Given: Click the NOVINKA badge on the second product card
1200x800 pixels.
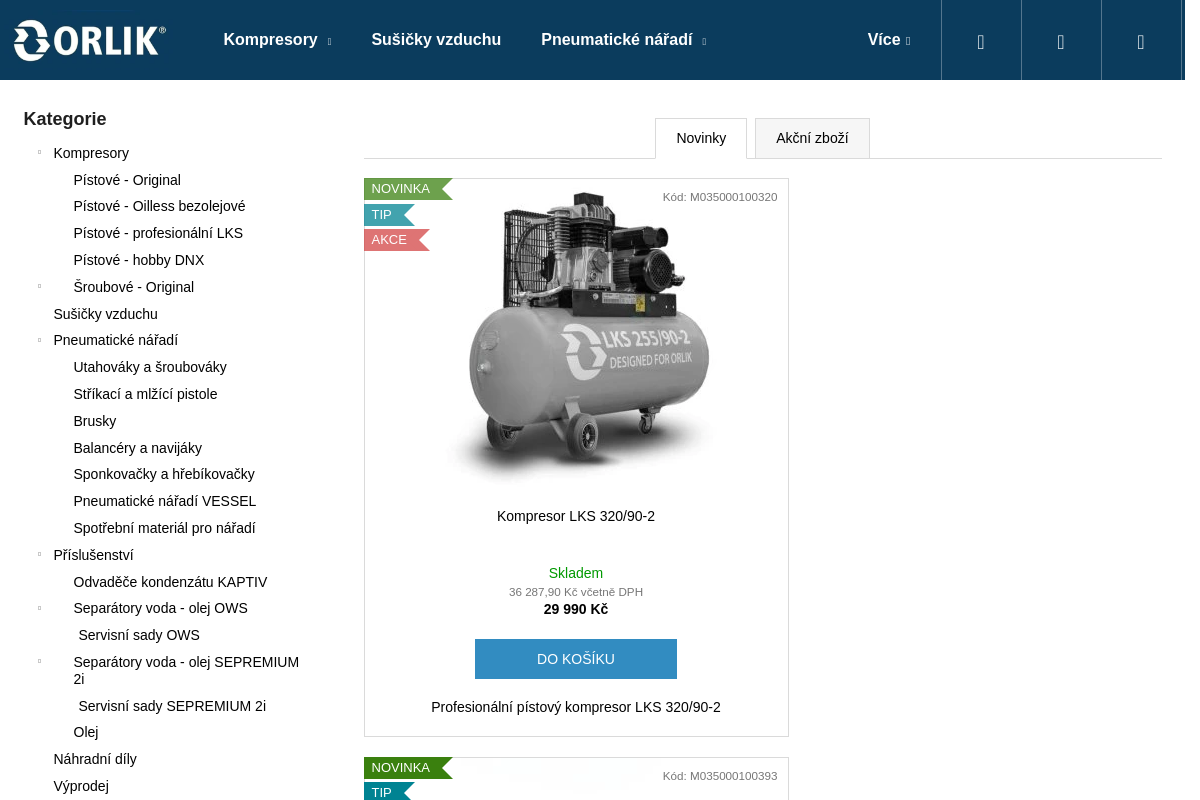Looking at the screenshot, I should click(407, 768).
